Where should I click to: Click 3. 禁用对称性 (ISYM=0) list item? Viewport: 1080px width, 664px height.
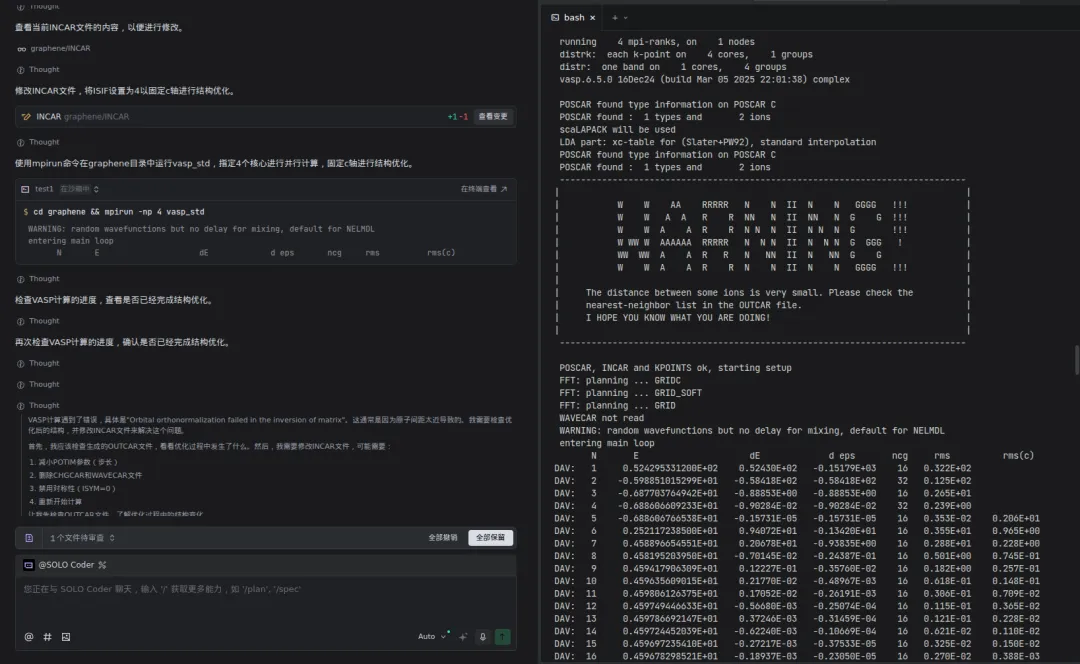[x=72, y=488]
